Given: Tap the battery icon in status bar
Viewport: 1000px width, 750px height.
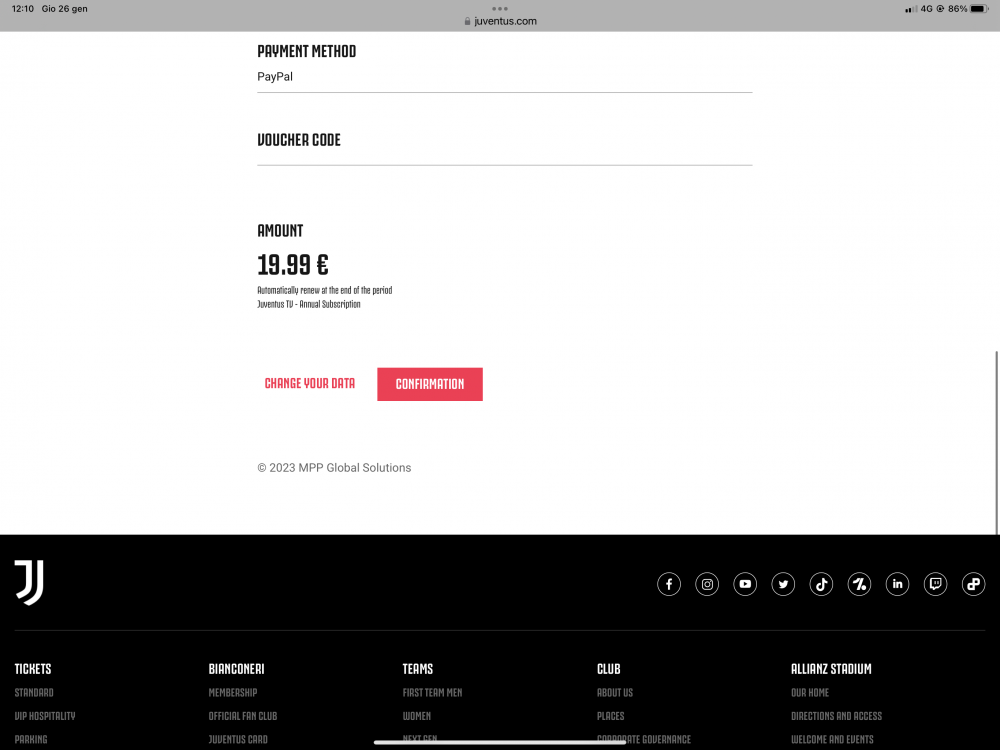Looking at the screenshot, I should [x=980, y=9].
